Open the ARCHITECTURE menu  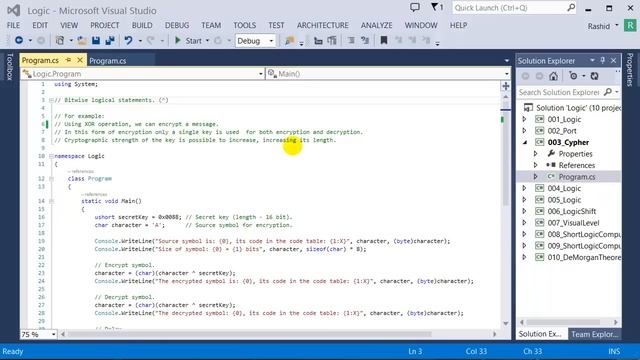(x=322, y=25)
